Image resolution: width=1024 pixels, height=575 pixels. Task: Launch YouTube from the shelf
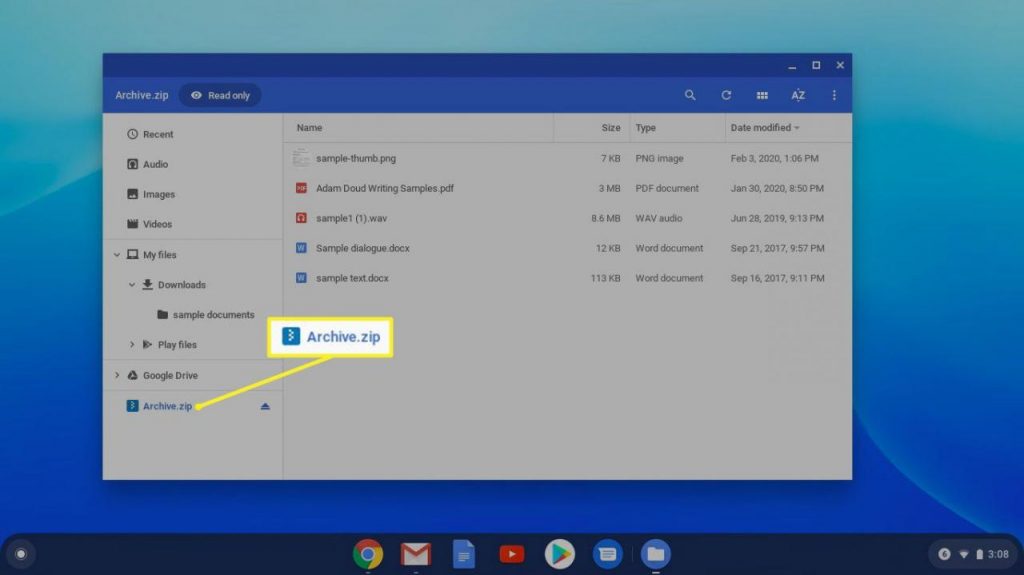coord(512,554)
